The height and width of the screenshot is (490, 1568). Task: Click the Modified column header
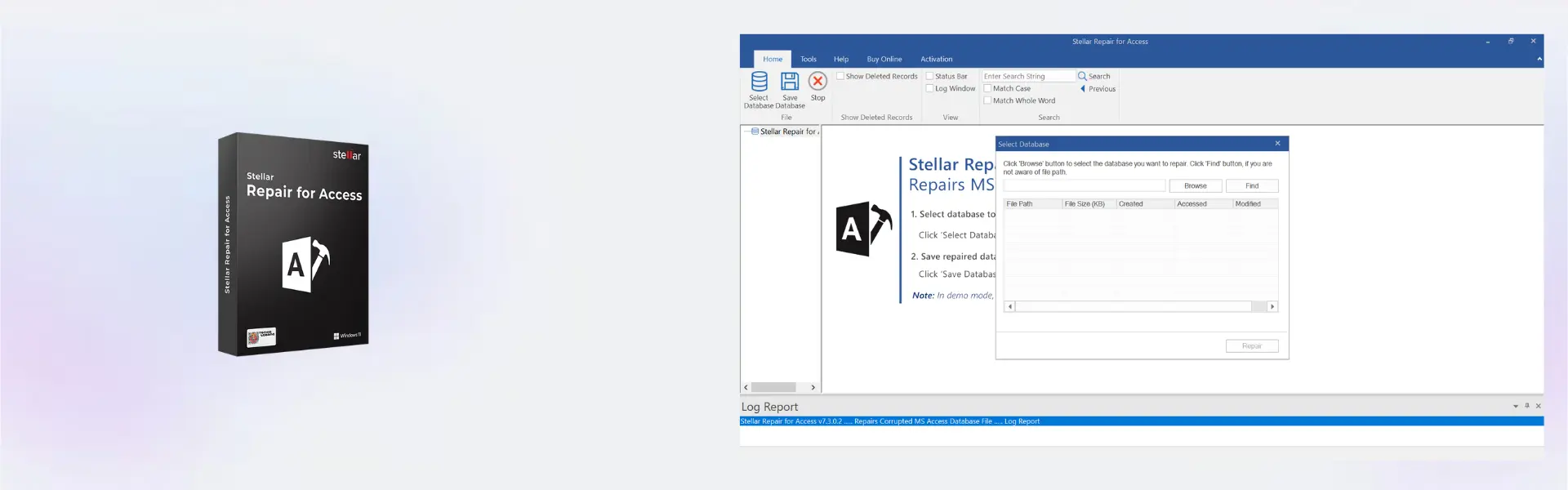1255,204
